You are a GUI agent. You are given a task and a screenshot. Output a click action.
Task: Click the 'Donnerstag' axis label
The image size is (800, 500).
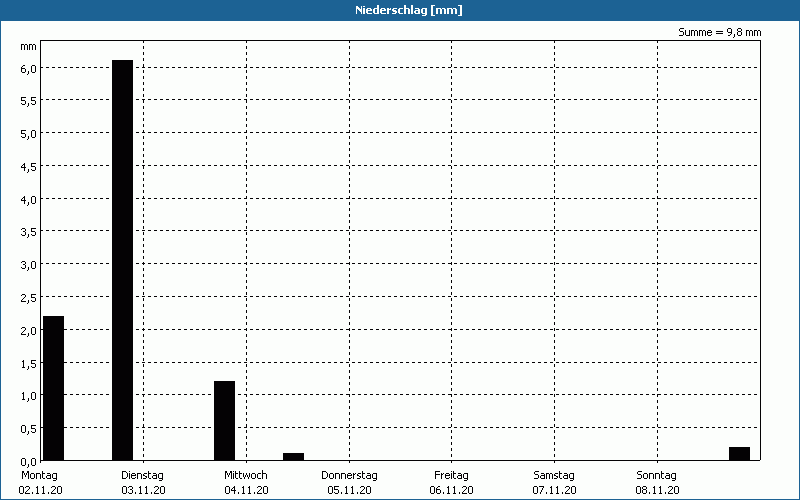point(349,475)
